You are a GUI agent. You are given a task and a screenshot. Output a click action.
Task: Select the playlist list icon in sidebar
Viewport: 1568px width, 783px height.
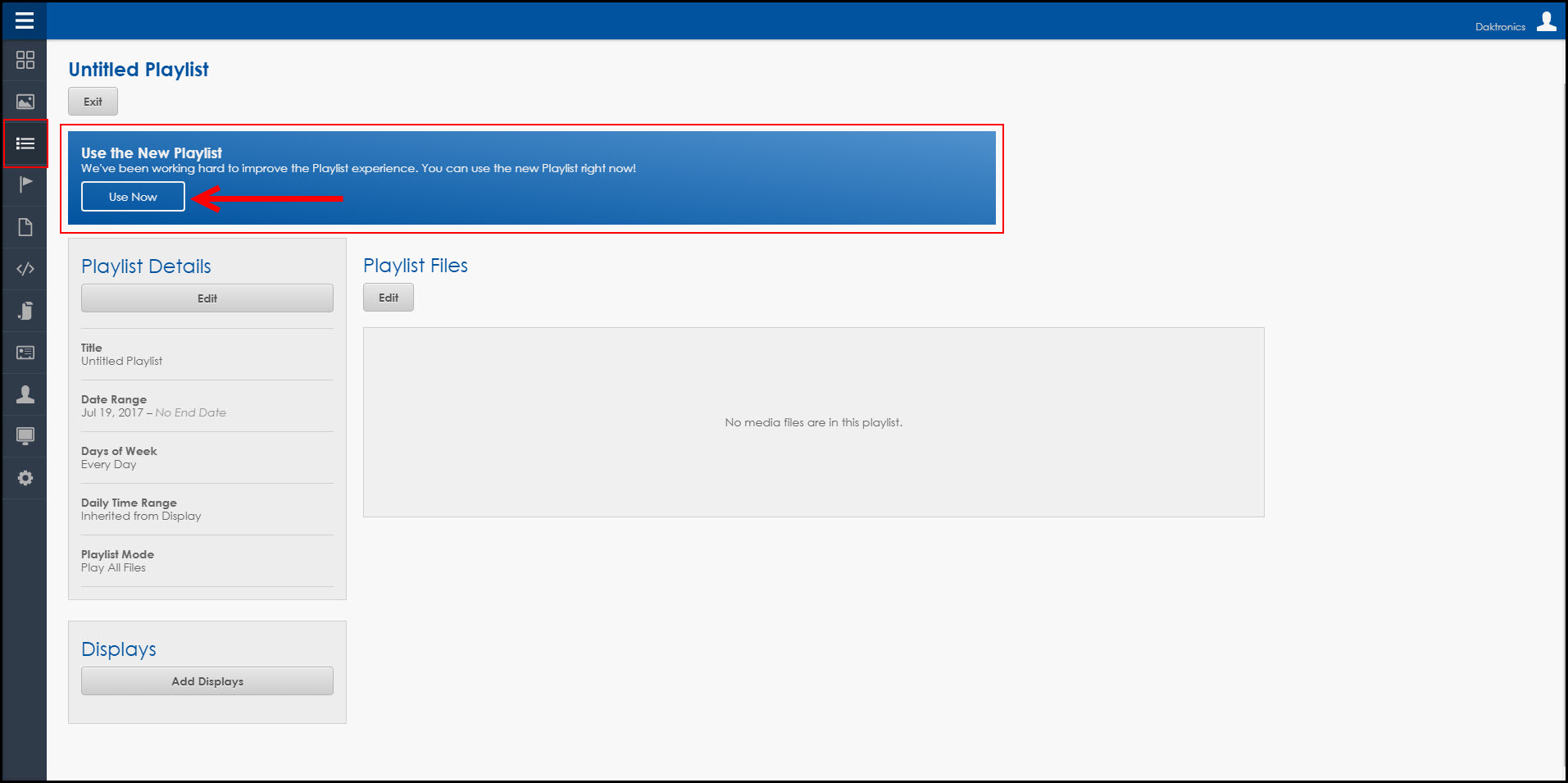[25, 143]
